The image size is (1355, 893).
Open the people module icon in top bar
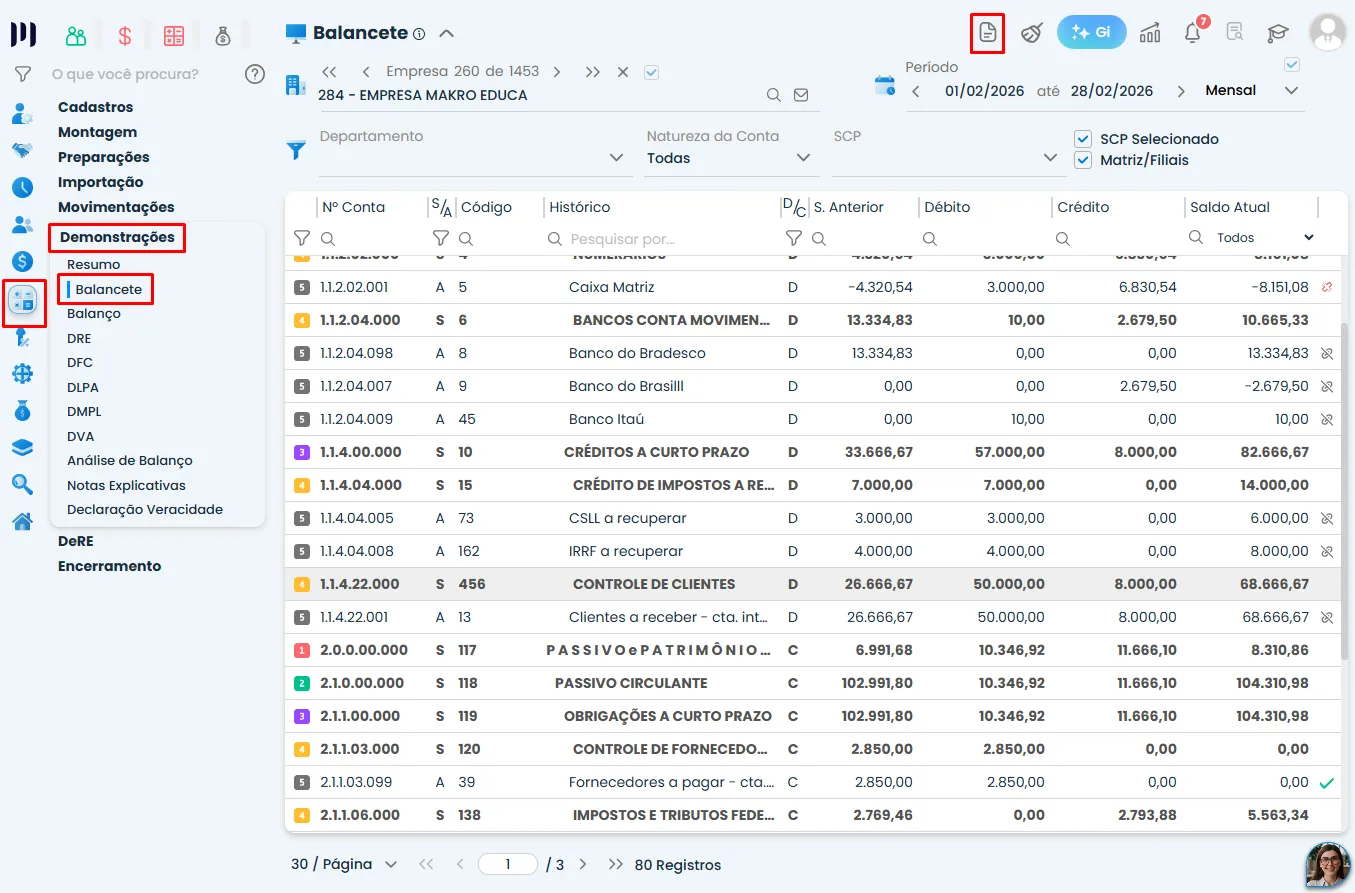click(x=76, y=36)
